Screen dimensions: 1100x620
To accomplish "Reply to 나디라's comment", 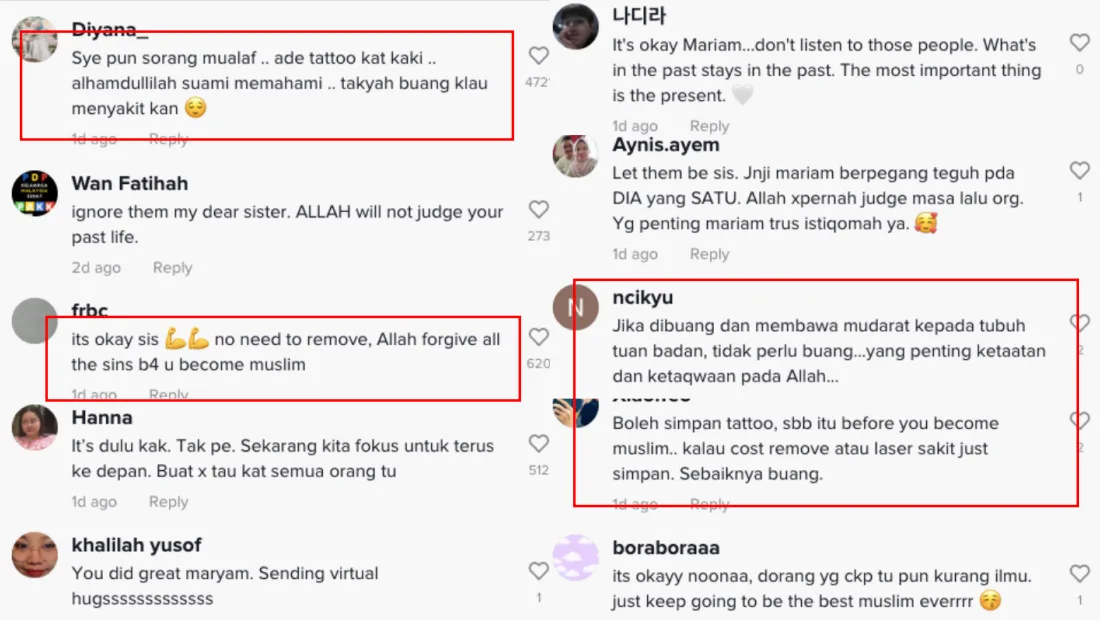I will tap(709, 126).
